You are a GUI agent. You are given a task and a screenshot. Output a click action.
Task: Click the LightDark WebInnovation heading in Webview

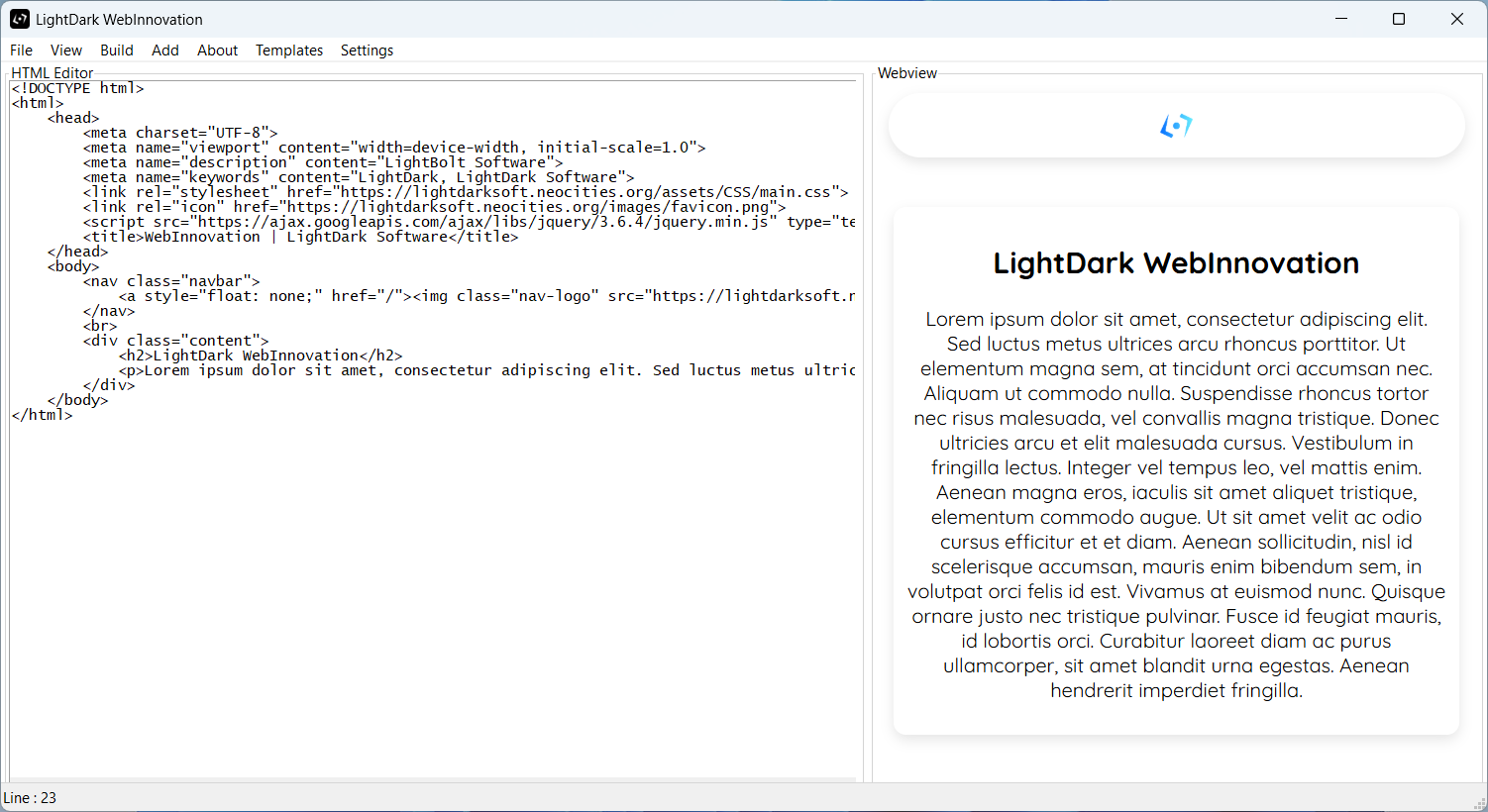click(x=1176, y=263)
